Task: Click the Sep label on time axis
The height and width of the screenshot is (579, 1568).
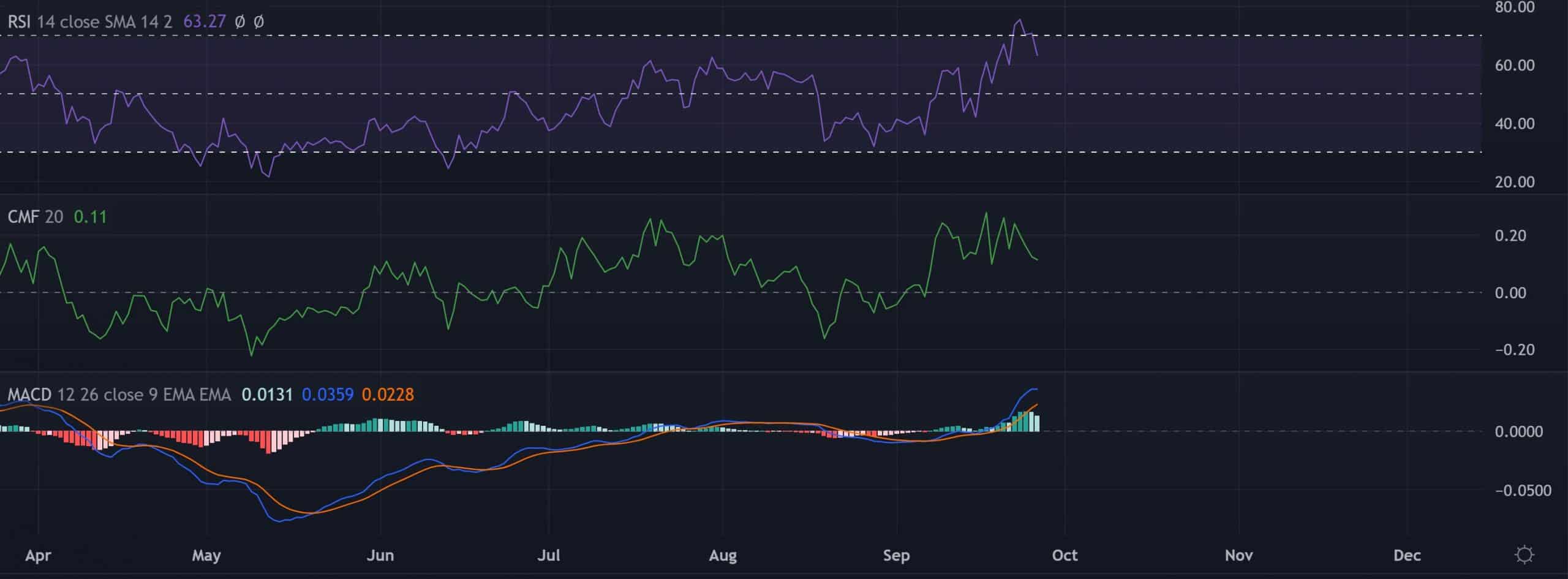Action: click(896, 556)
